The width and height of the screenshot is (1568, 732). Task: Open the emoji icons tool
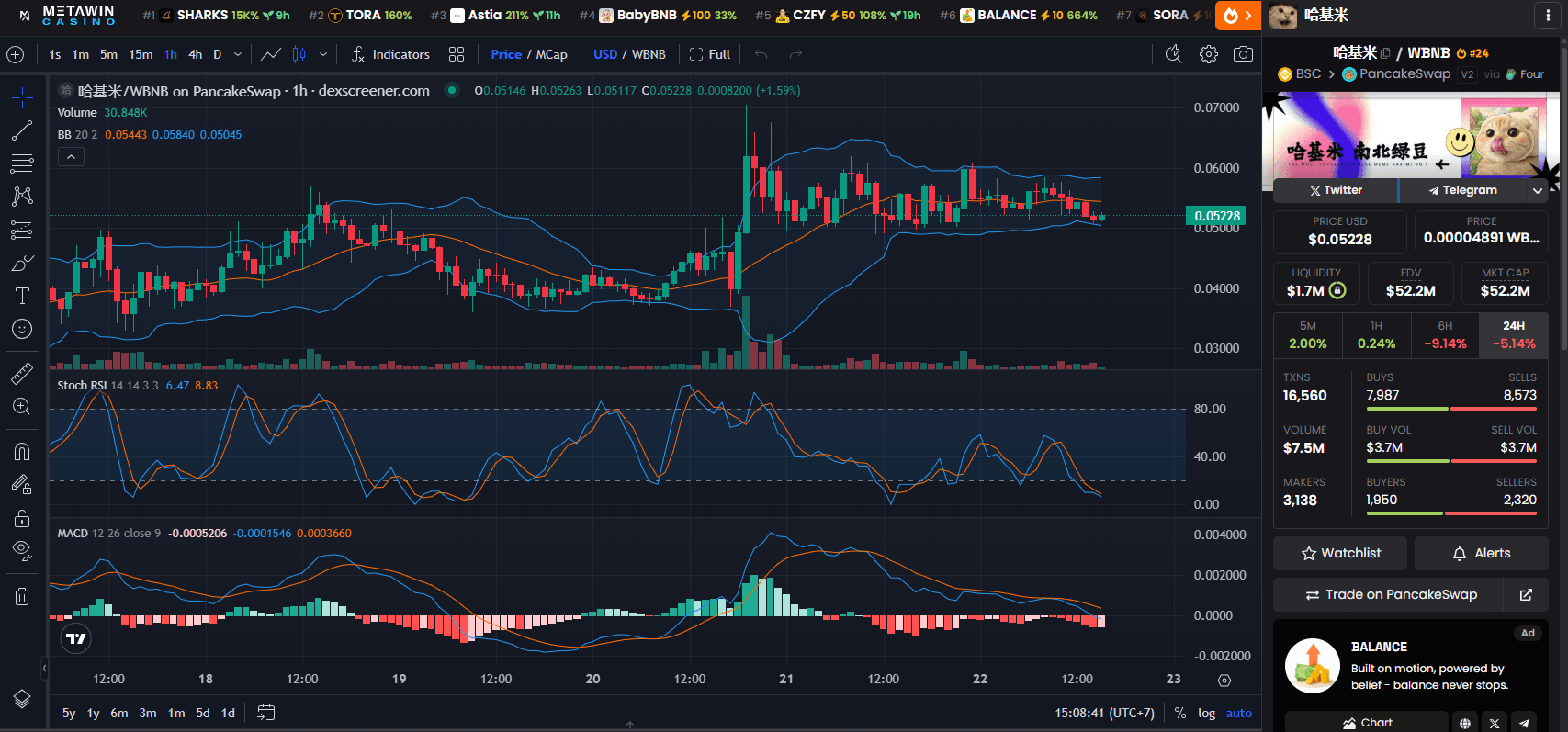click(x=22, y=329)
